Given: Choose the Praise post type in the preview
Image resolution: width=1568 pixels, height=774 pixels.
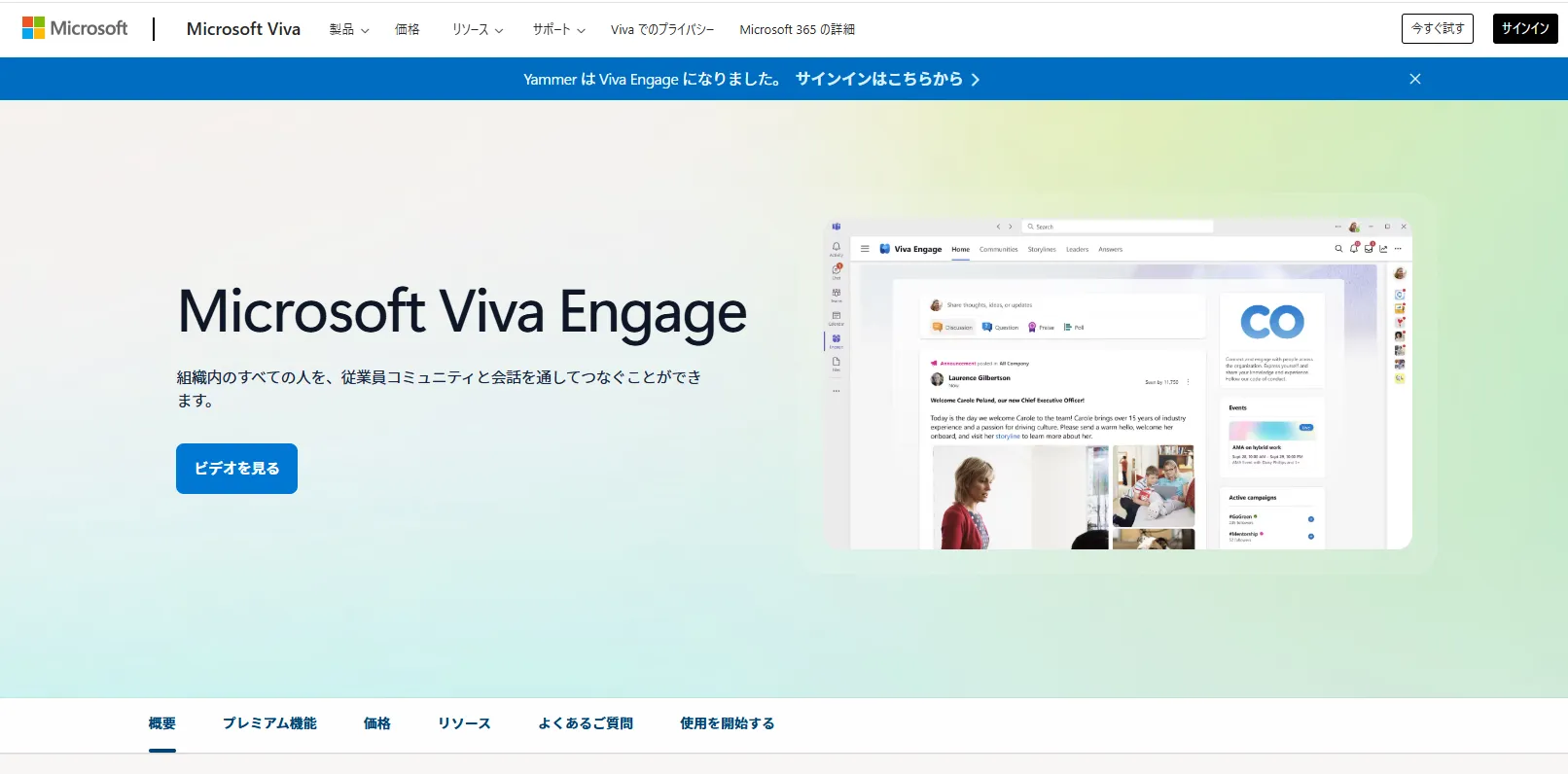Looking at the screenshot, I should point(1041,328).
